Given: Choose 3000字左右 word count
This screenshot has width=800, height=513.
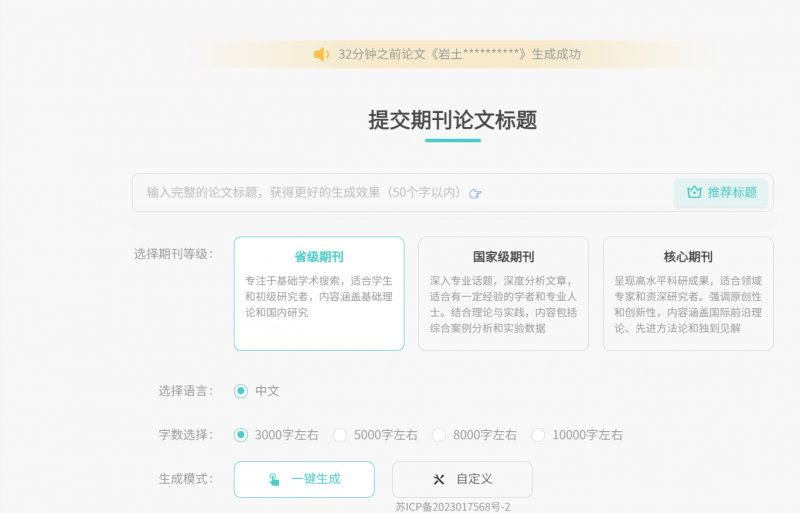Looking at the screenshot, I should (x=241, y=435).
